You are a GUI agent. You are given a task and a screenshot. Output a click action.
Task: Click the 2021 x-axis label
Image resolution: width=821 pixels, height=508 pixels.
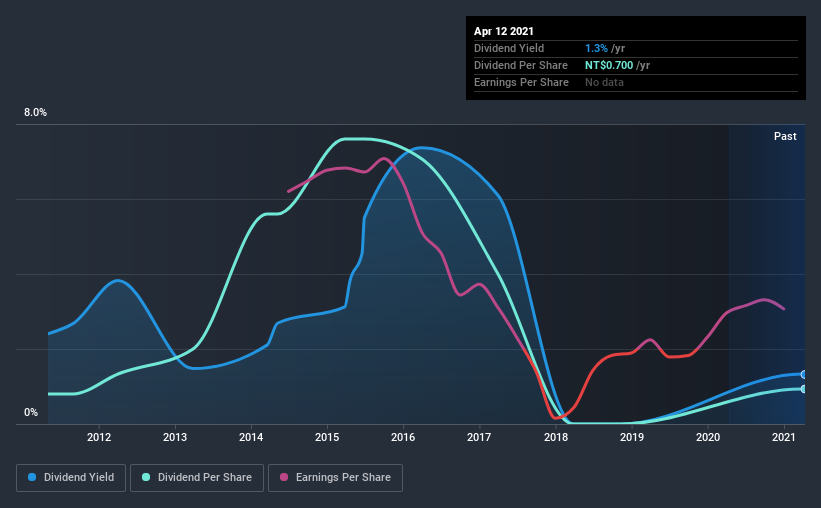coord(784,437)
